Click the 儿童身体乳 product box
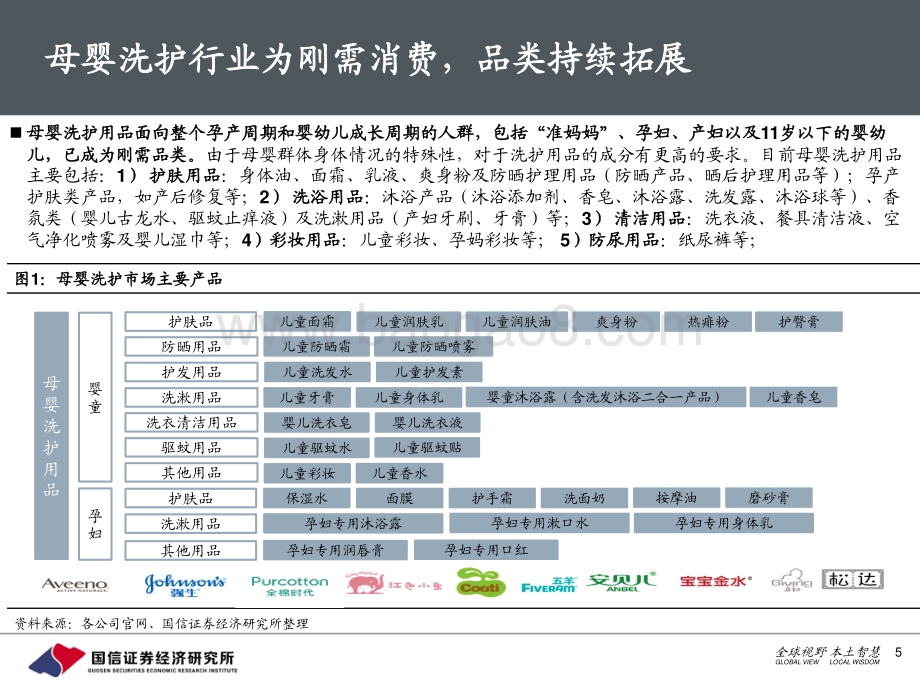The height and width of the screenshot is (690, 920). (409, 397)
